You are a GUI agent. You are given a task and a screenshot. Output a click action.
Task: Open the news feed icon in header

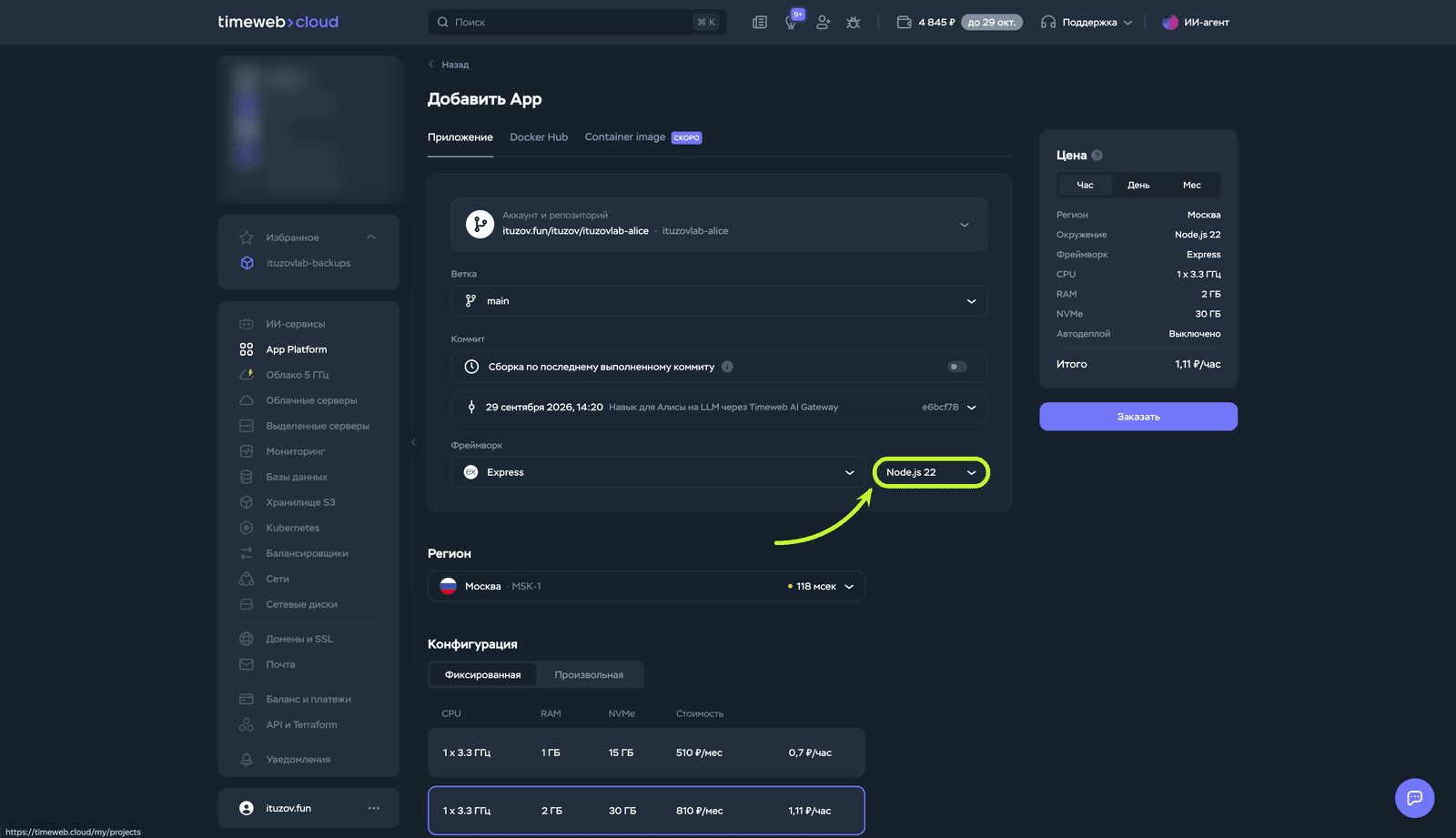(x=760, y=22)
